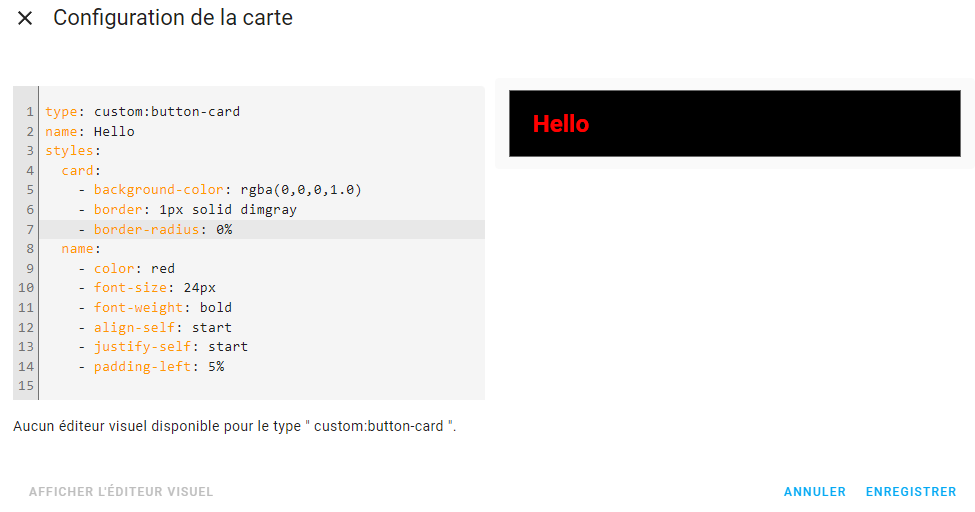Close the card configuration dialog
The width and height of the screenshot is (975, 512).
tap(25, 18)
